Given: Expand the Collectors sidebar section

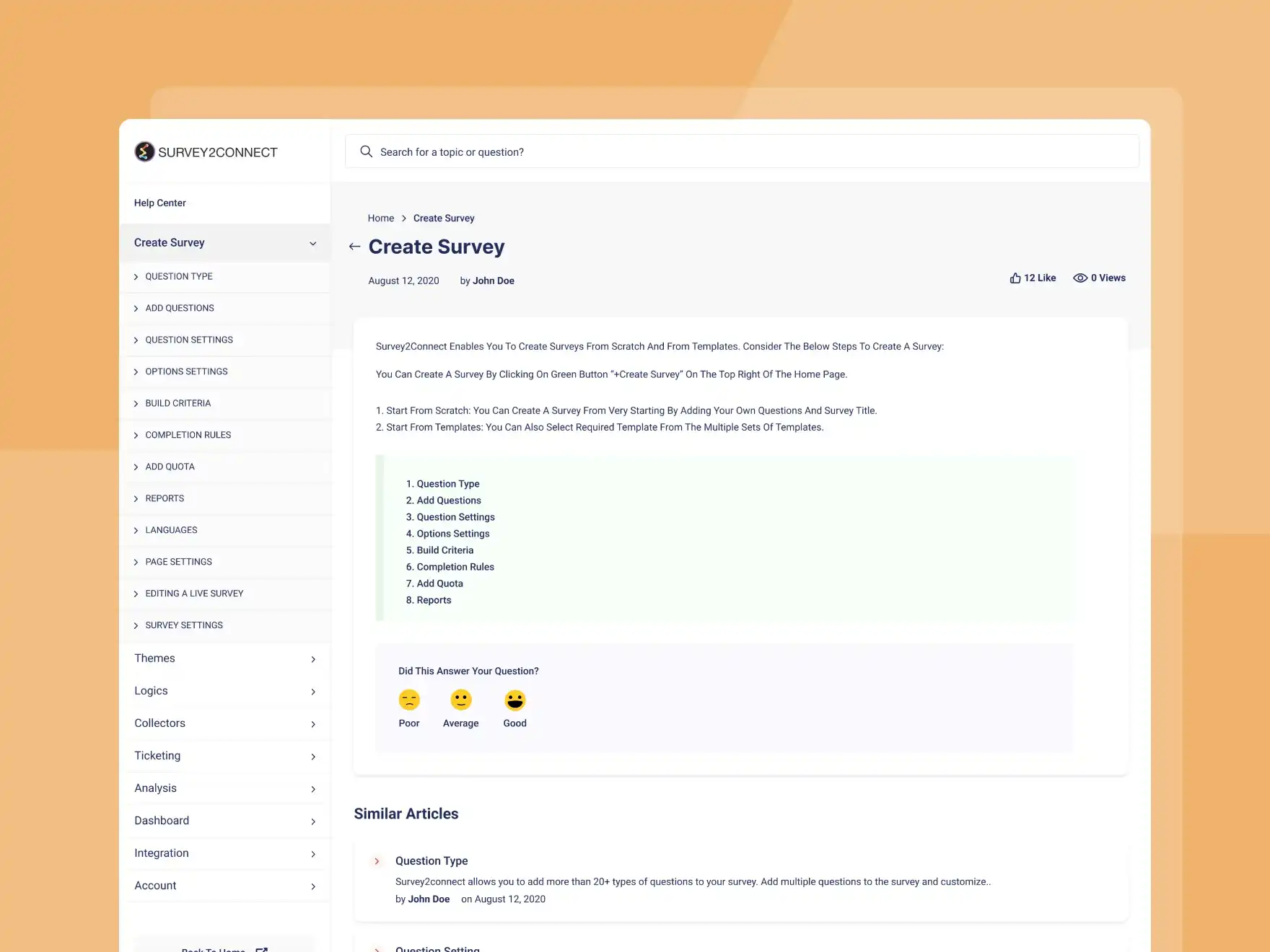Looking at the screenshot, I should (x=313, y=724).
